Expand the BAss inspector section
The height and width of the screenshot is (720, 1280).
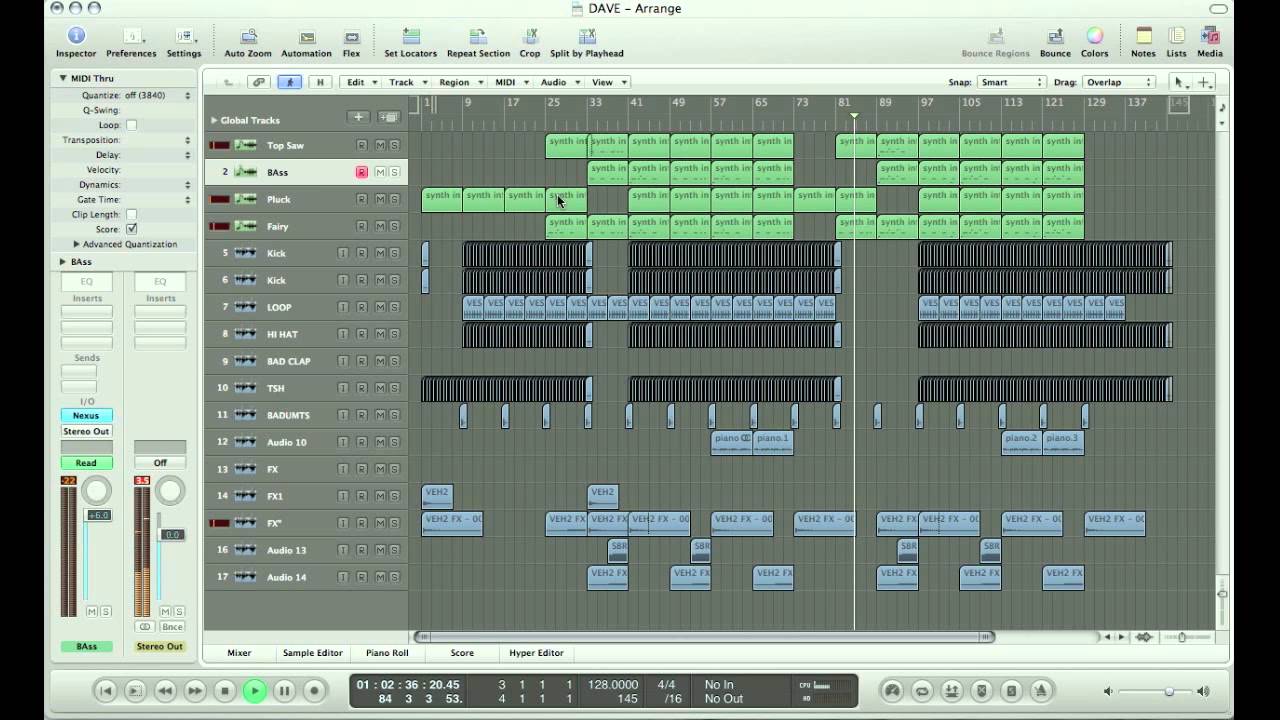pos(64,262)
